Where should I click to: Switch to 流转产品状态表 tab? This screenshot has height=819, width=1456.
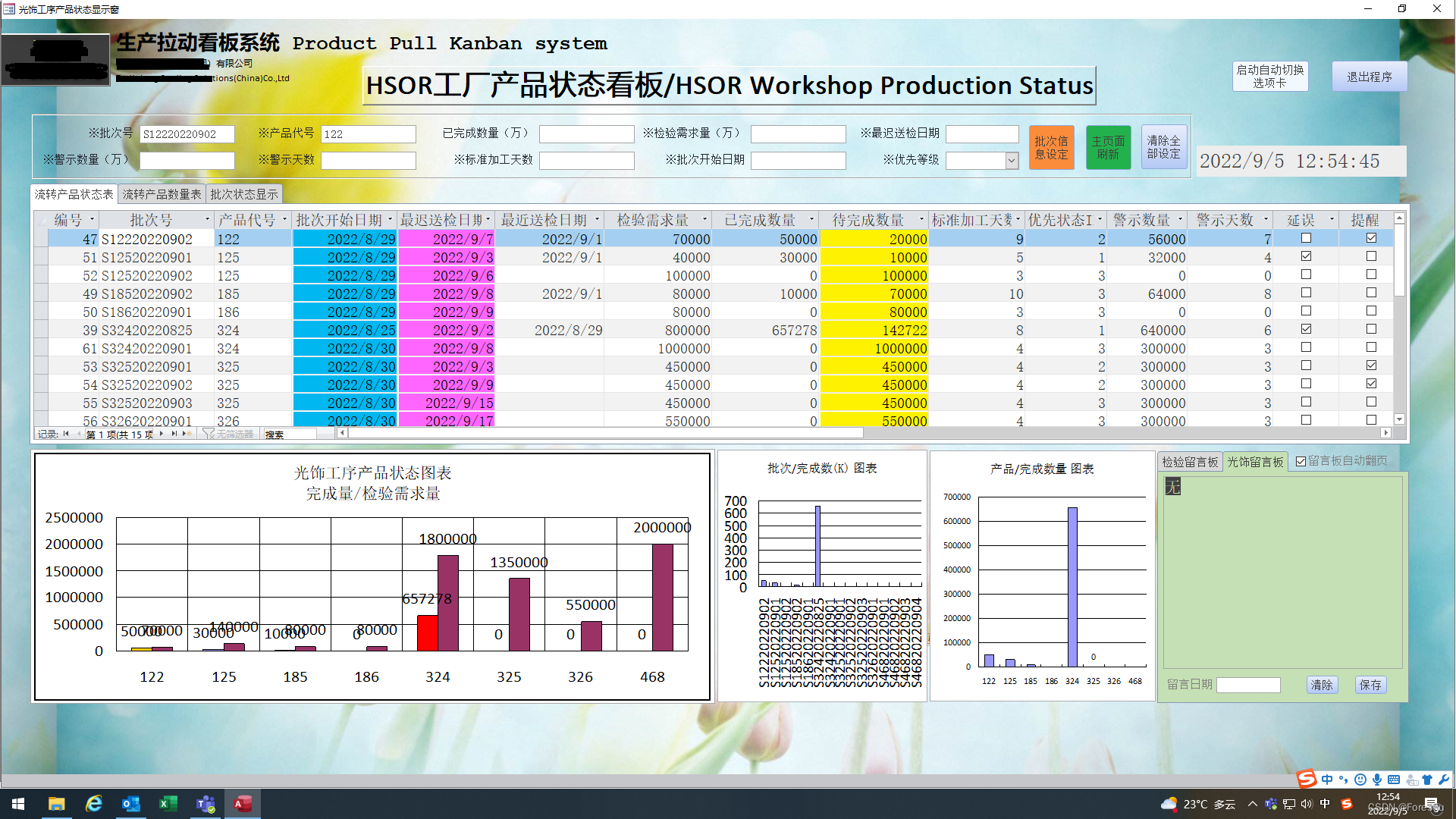coord(74,194)
